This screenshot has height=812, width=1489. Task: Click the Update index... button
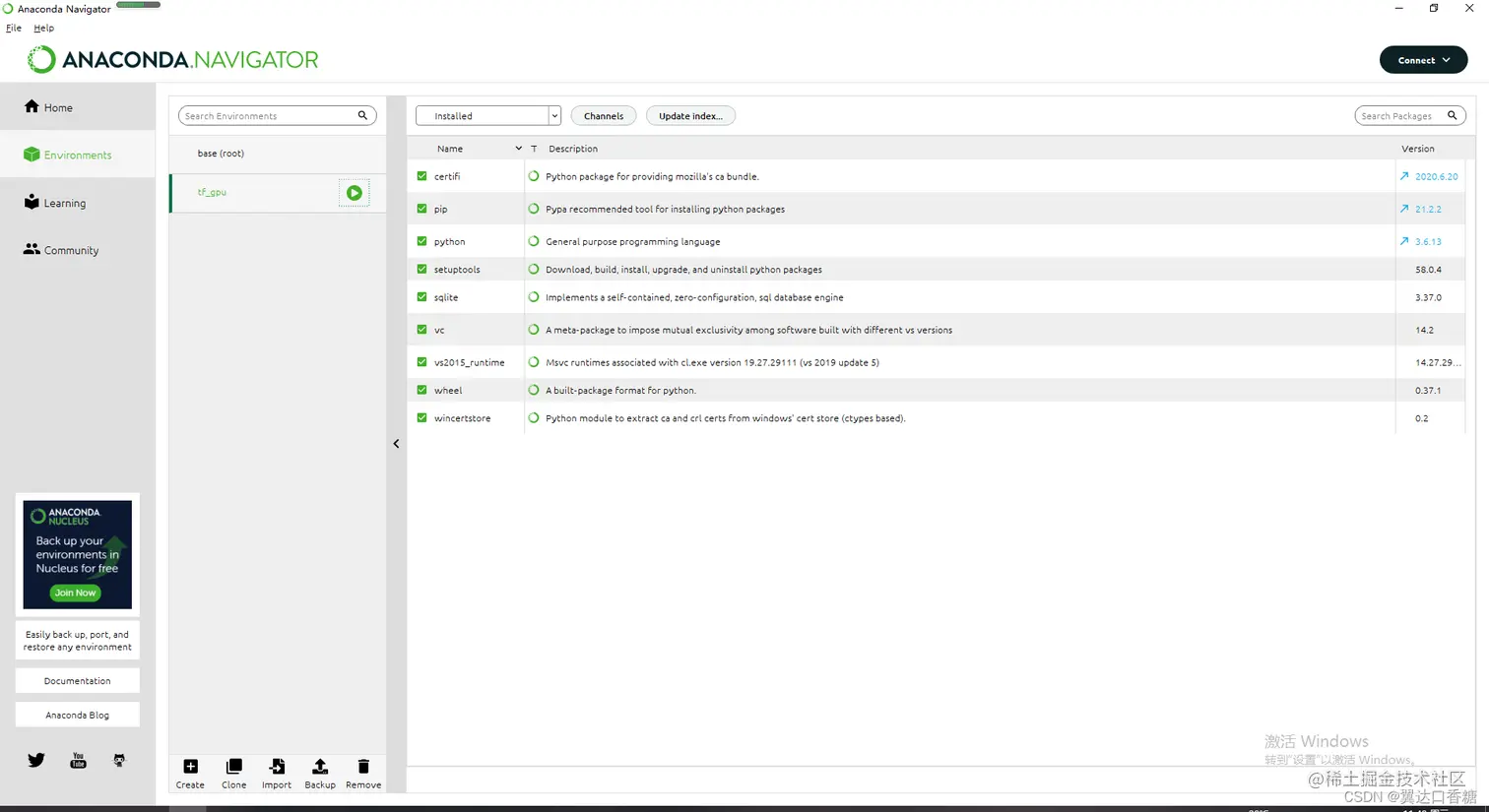tap(690, 115)
